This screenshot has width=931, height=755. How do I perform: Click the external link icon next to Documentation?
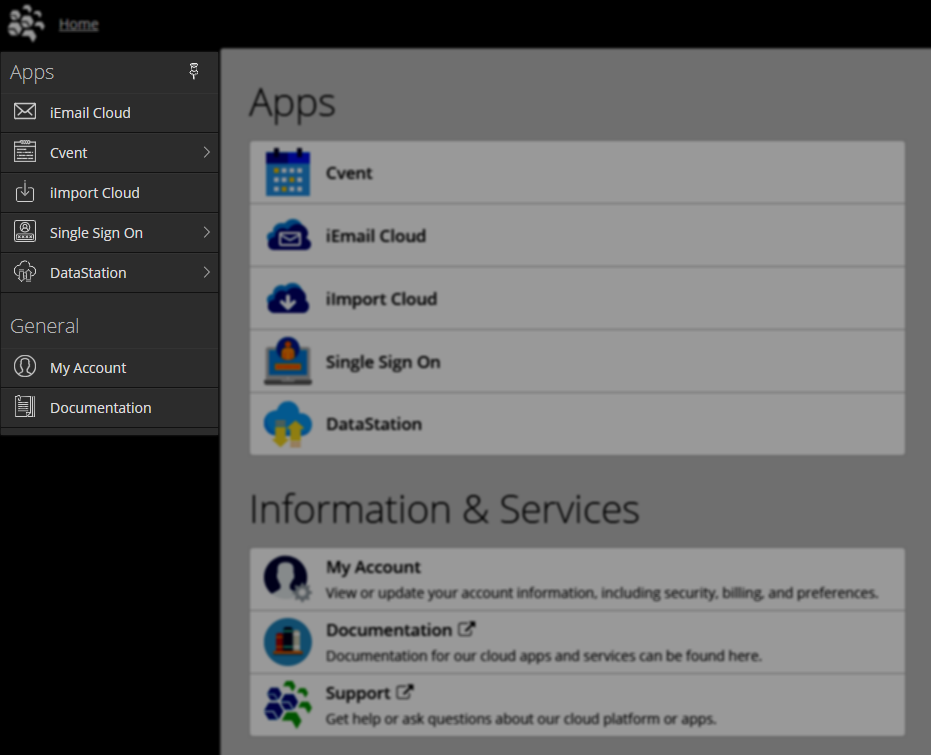467,630
